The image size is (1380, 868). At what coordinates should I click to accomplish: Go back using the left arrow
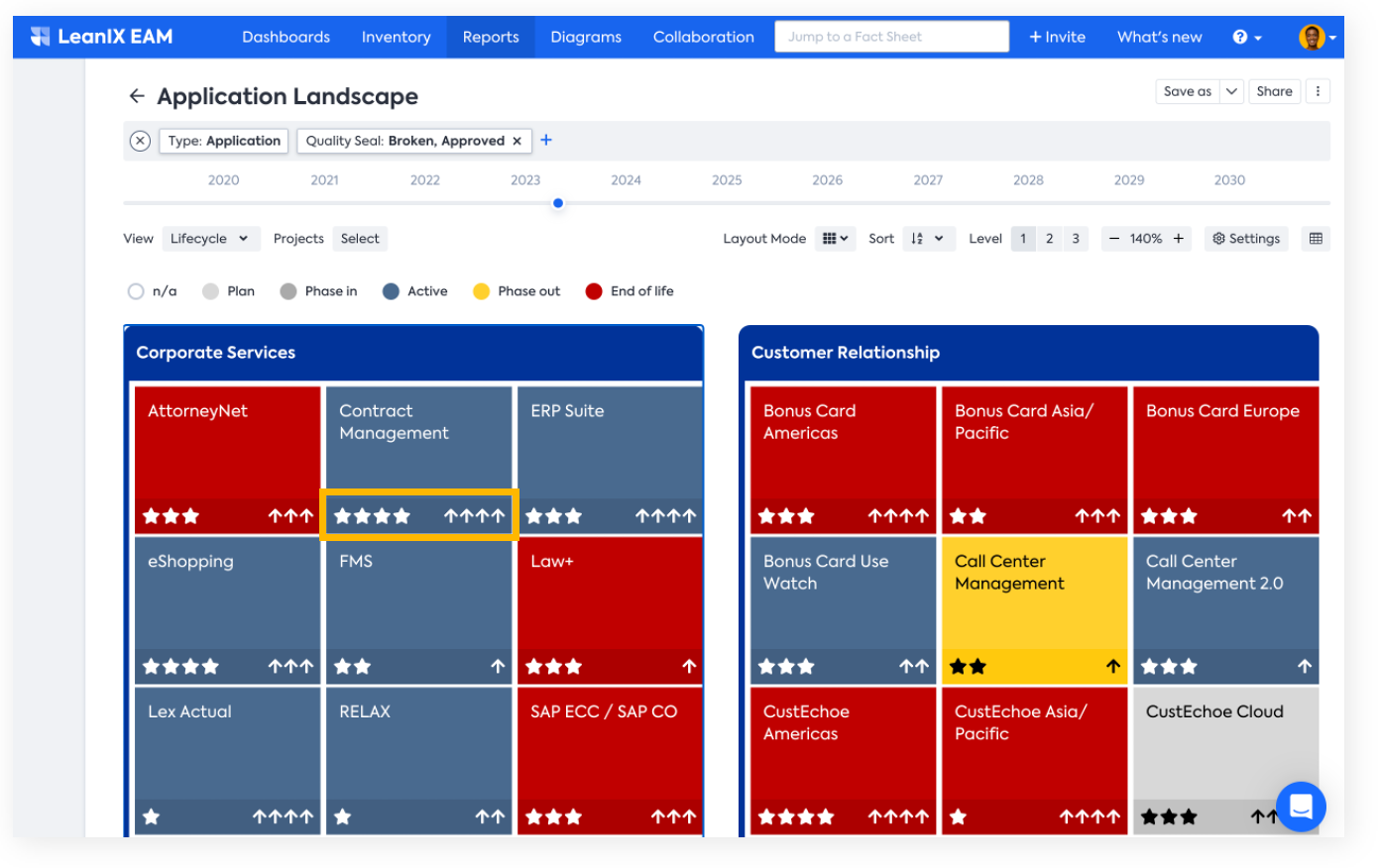coord(137,96)
